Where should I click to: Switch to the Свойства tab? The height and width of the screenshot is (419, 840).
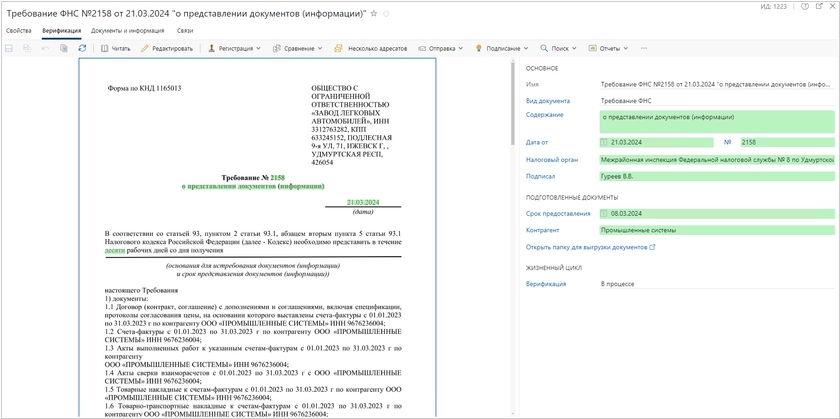coord(19,31)
